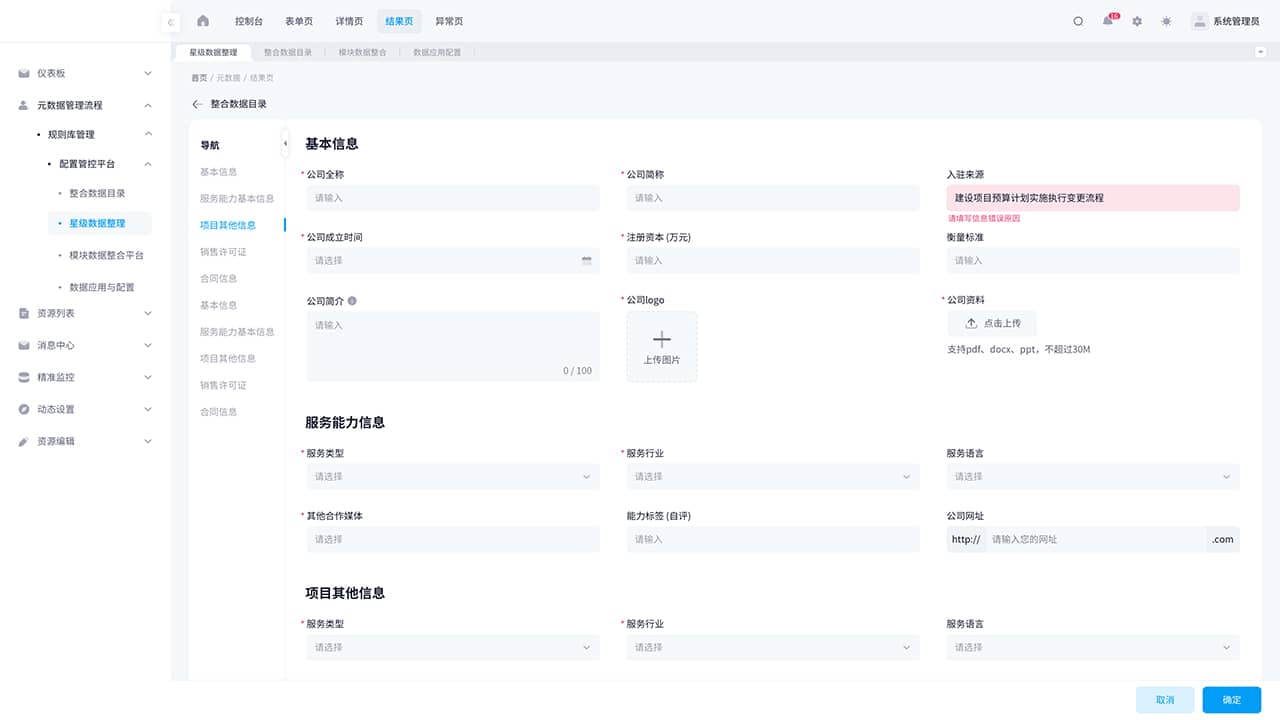Click the 消息中心 mail icon
The width and height of the screenshot is (1280, 720).
coord(22,345)
